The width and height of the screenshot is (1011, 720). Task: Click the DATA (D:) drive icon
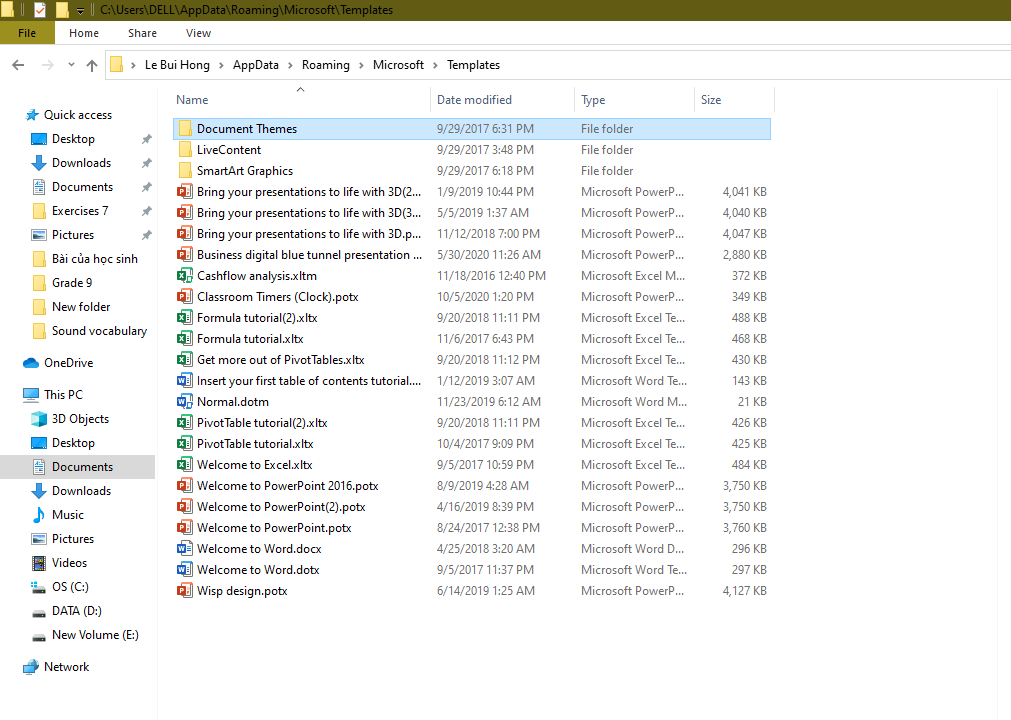pyautogui.click(x=39, y=612)
